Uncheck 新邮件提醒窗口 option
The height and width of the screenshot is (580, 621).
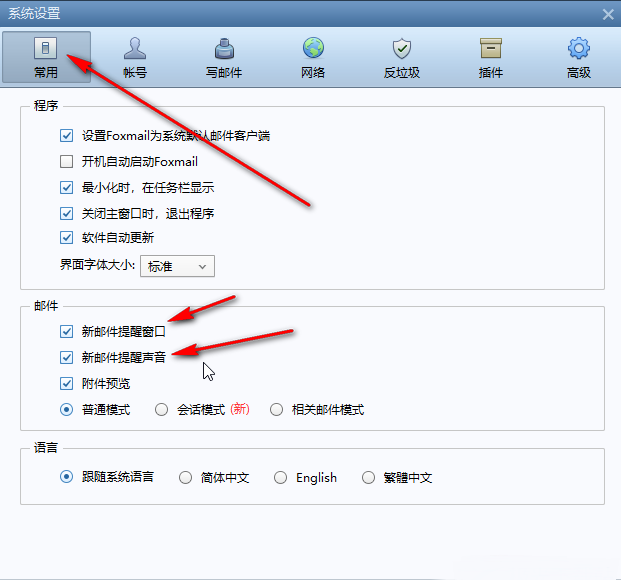67,331
